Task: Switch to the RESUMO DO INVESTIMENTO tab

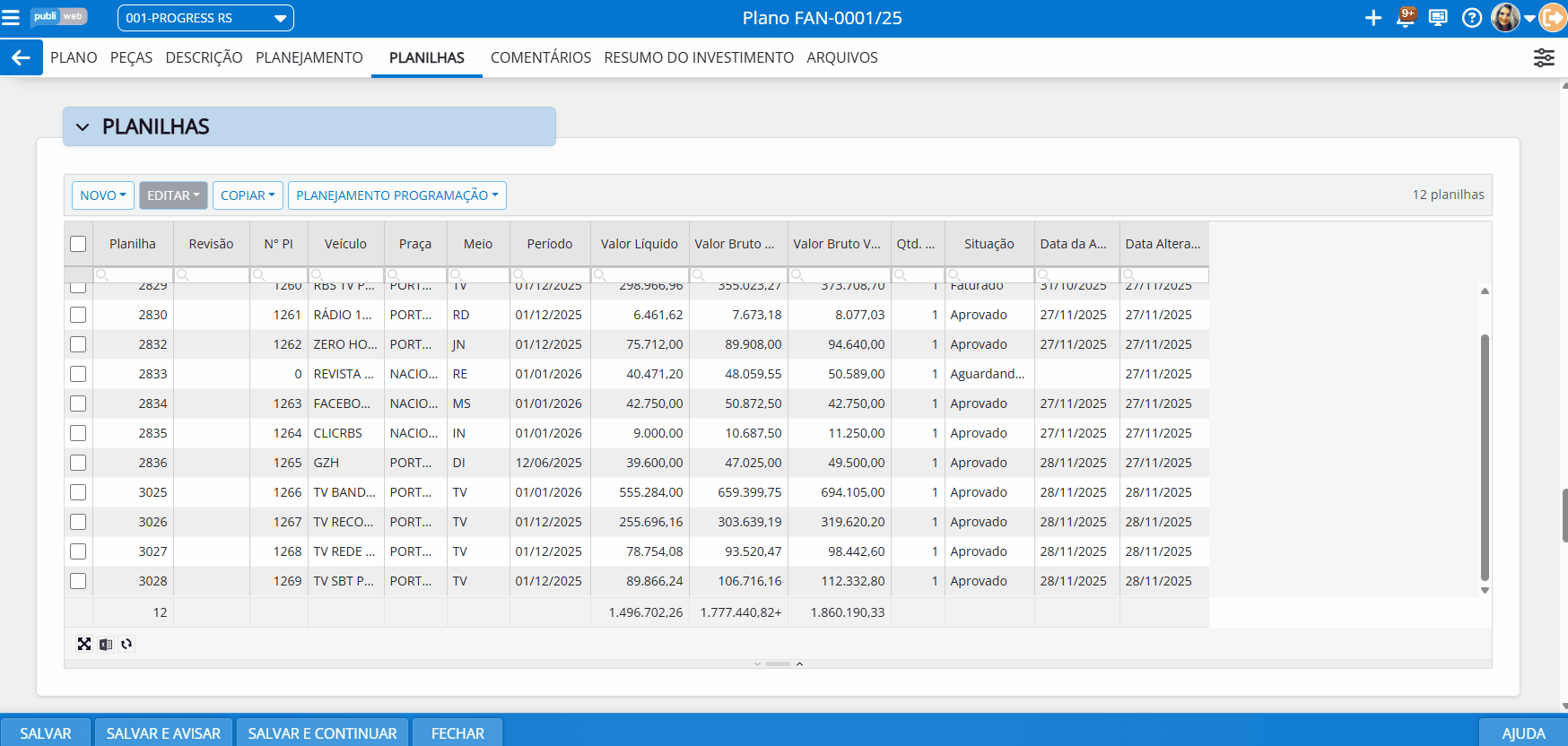Action: [698, 57]
